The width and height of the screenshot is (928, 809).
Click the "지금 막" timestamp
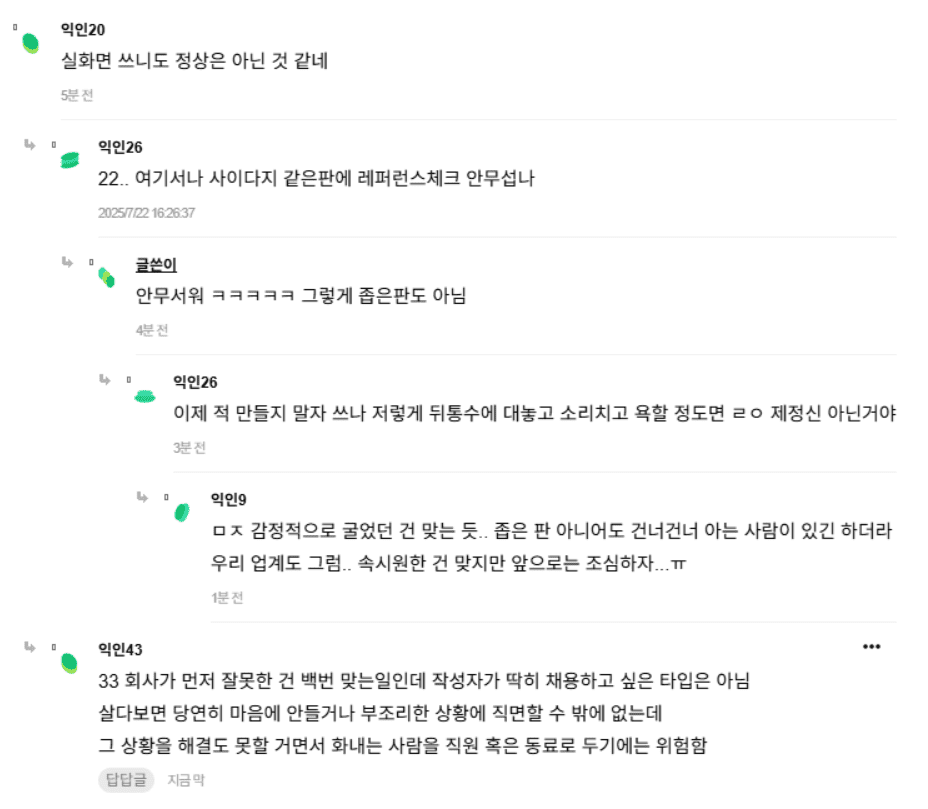pyautogui.click(x=185, y=780)
